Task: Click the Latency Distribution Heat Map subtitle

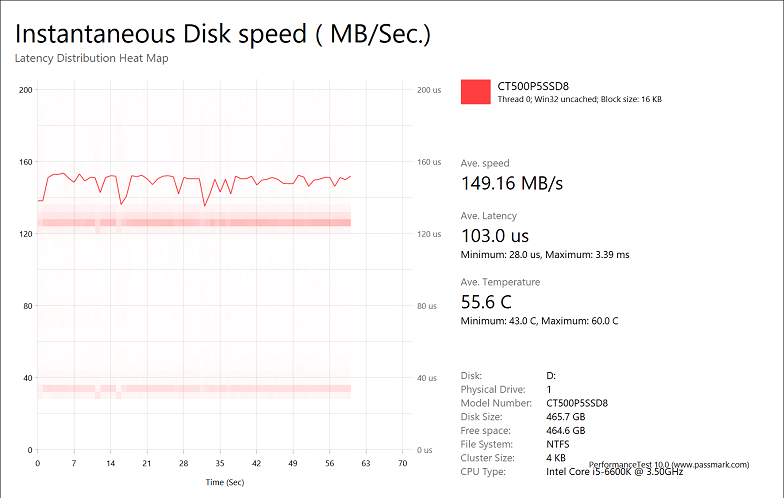Action: click(x=91, y=58)
